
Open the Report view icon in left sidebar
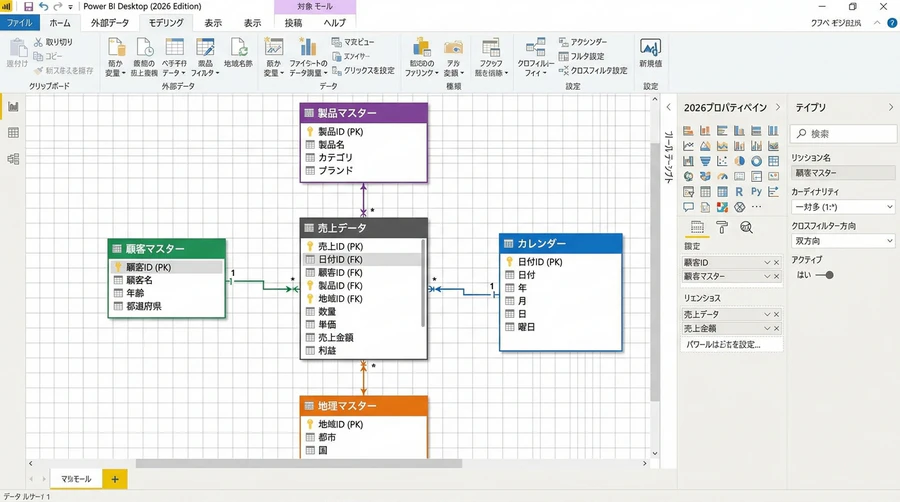[x=13, y=107]
